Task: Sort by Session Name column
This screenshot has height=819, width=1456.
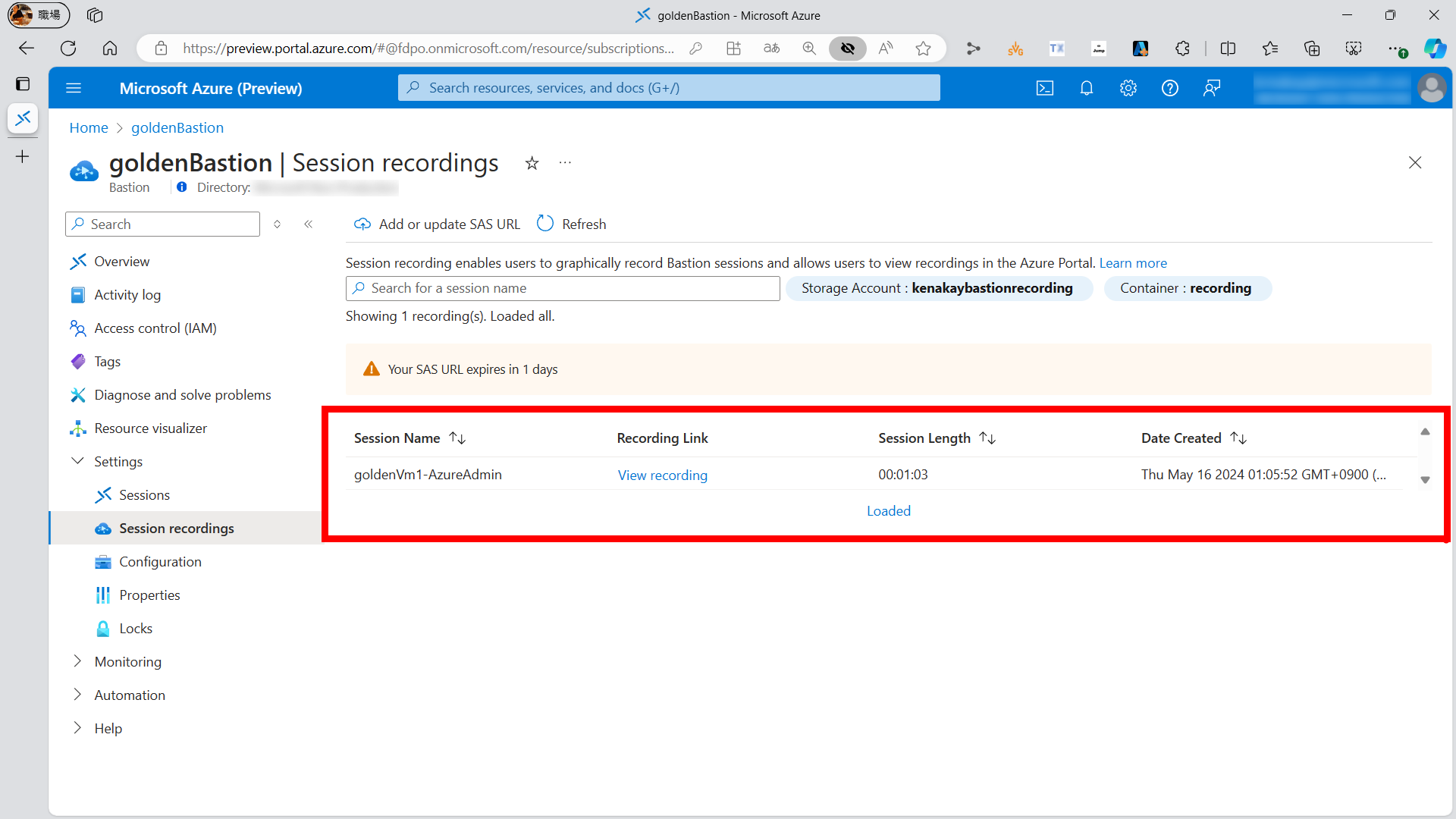Action: (x=457, y=438)
